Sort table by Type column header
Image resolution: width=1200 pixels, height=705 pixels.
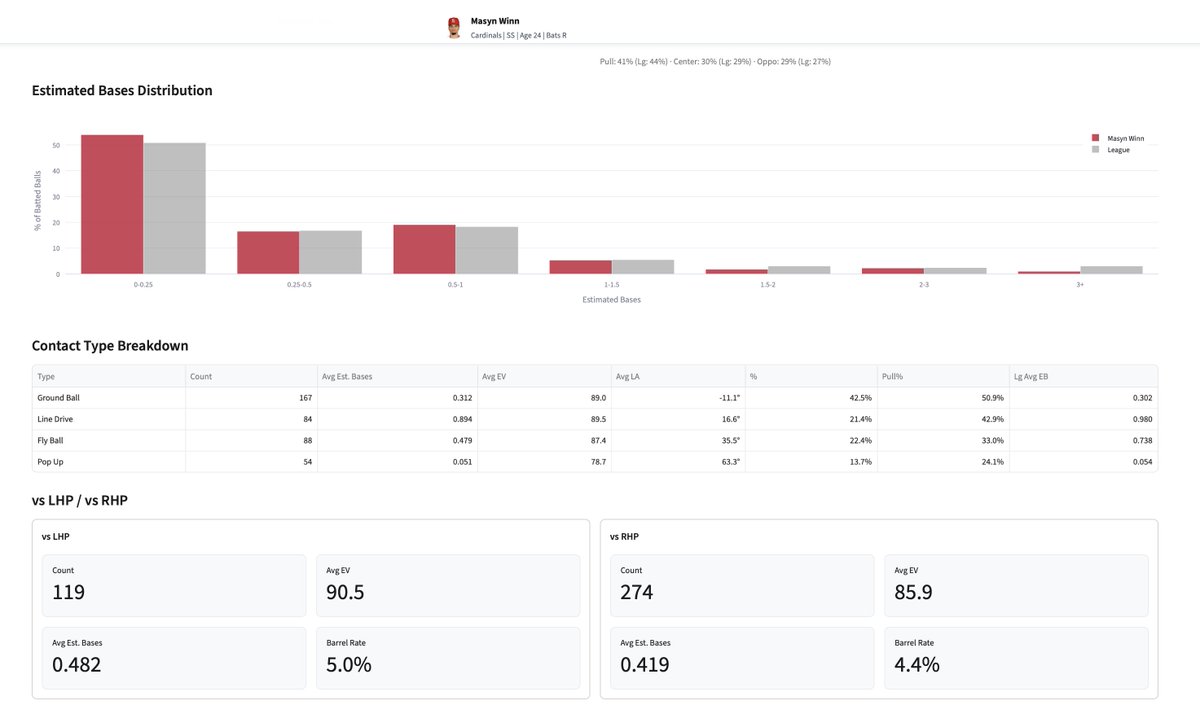coord(109,377)
